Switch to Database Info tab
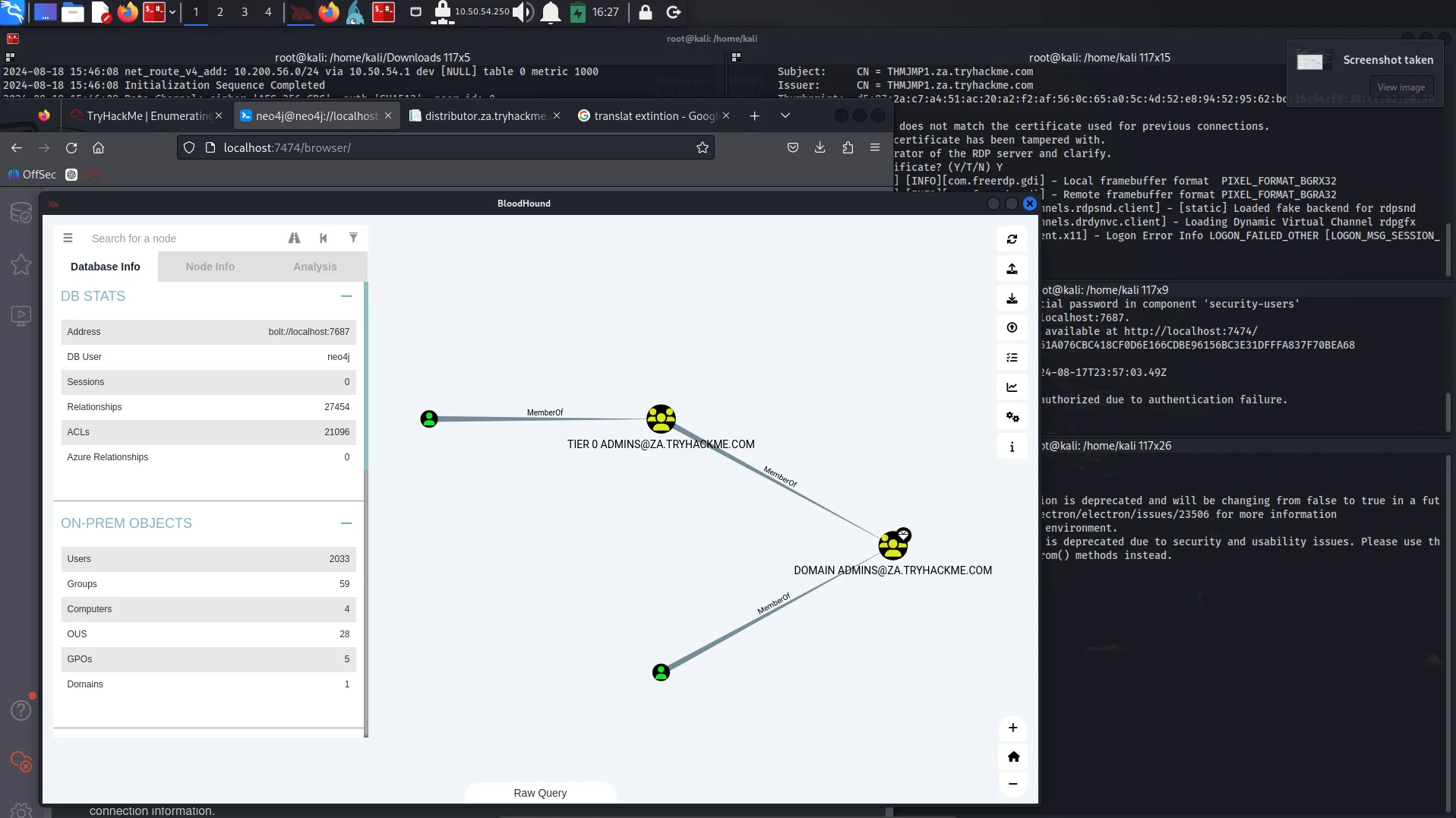 106,267
